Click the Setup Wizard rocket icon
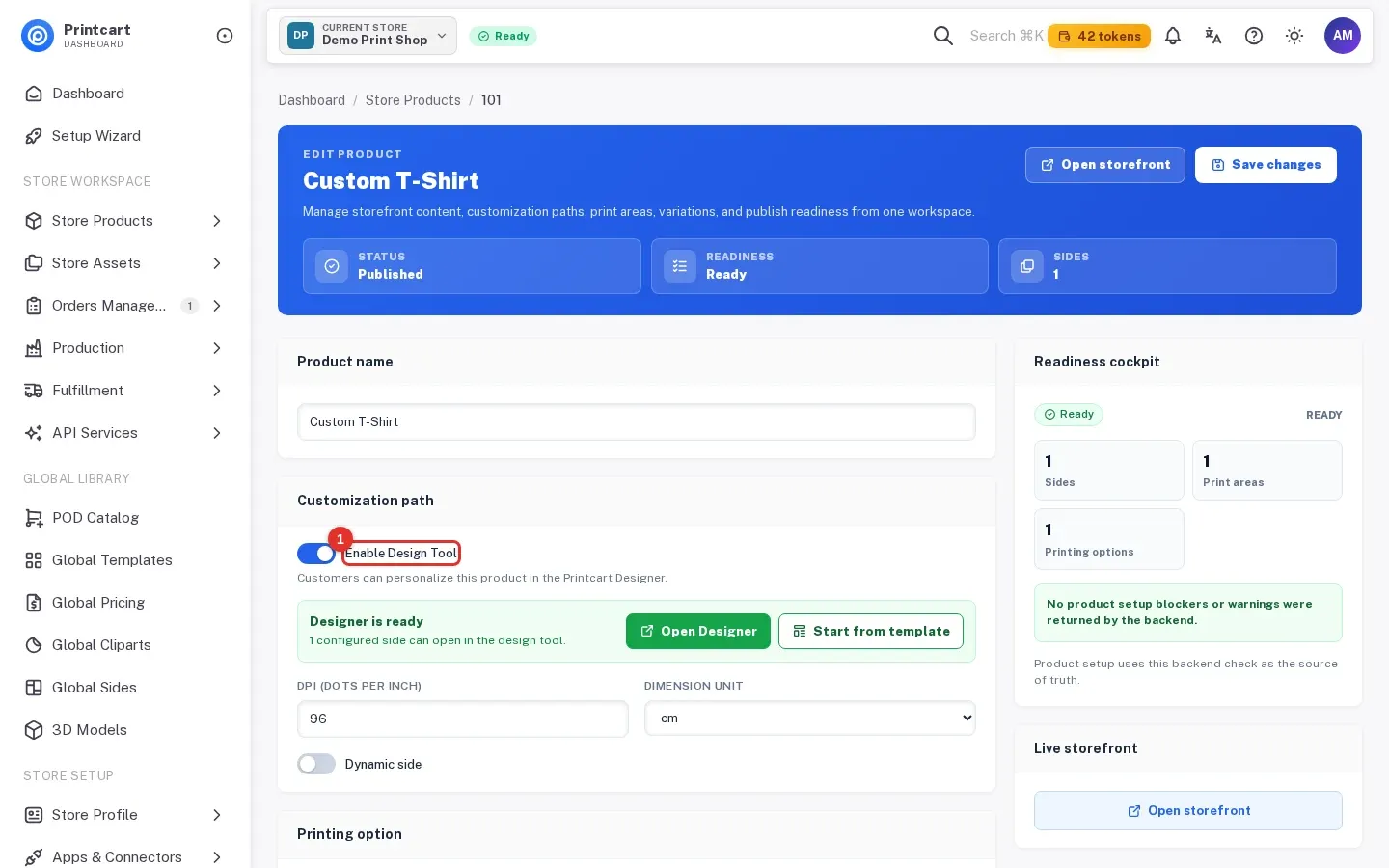This screenshot has height=868, width=1389. click(34, 136)
